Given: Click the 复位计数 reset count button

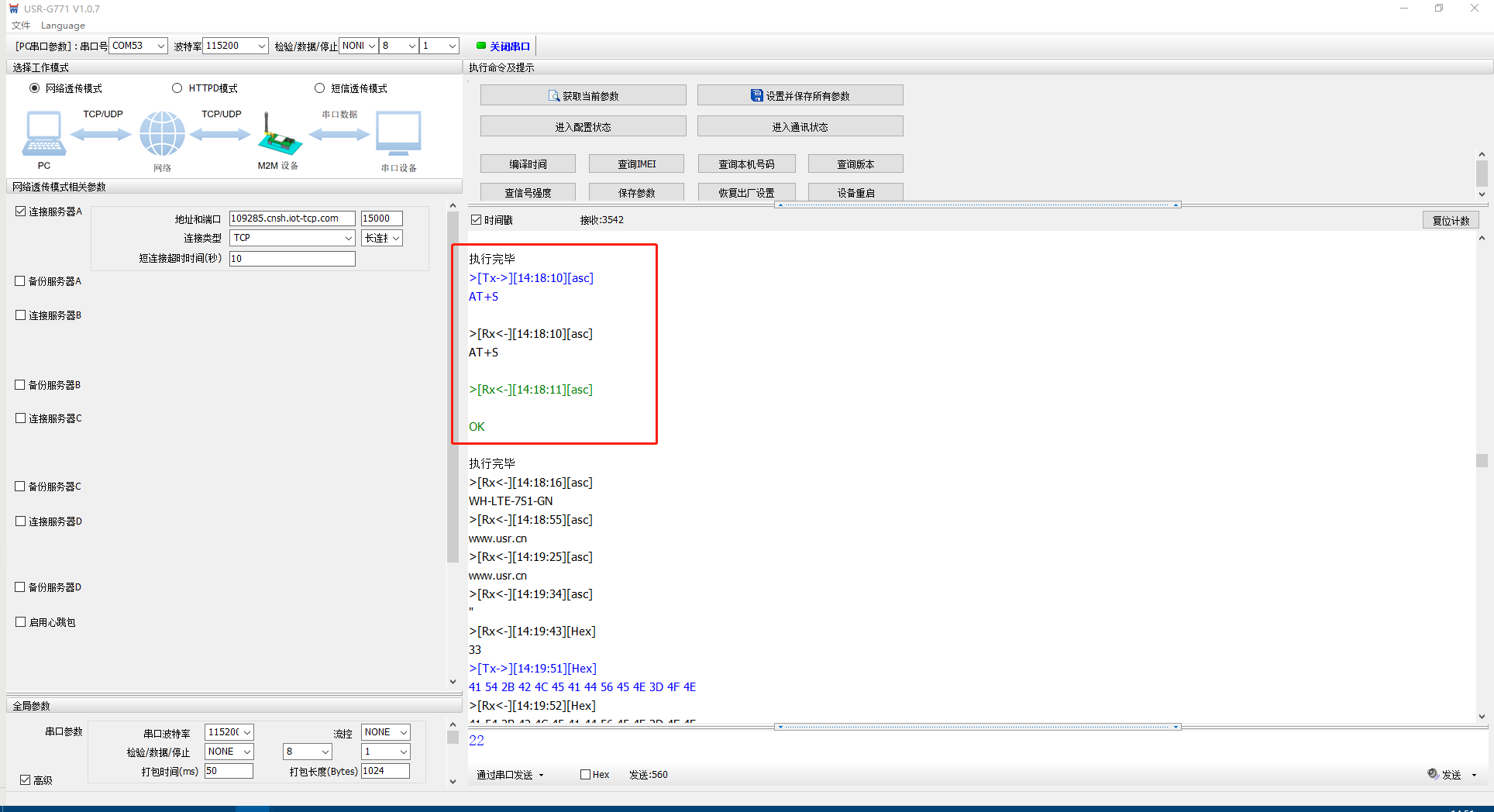Looking at the screenshot, I should point(1451,221).
